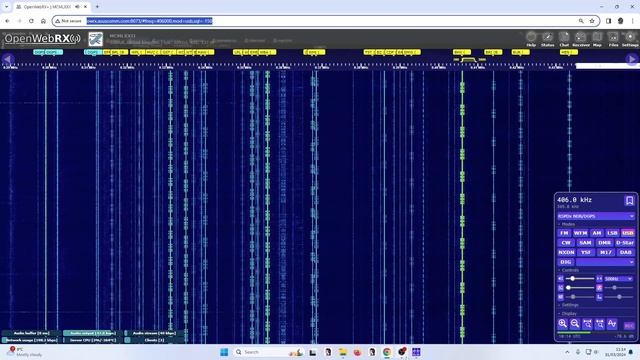Adjust the squelch level slider
Screen dimensions: 640x360
(x=580, y=288)
